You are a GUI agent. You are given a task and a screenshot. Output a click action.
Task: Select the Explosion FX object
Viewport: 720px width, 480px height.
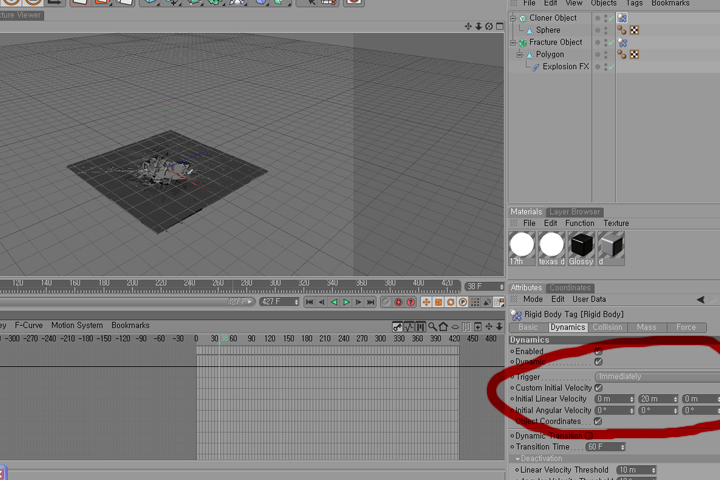click(x=565, y=67)
